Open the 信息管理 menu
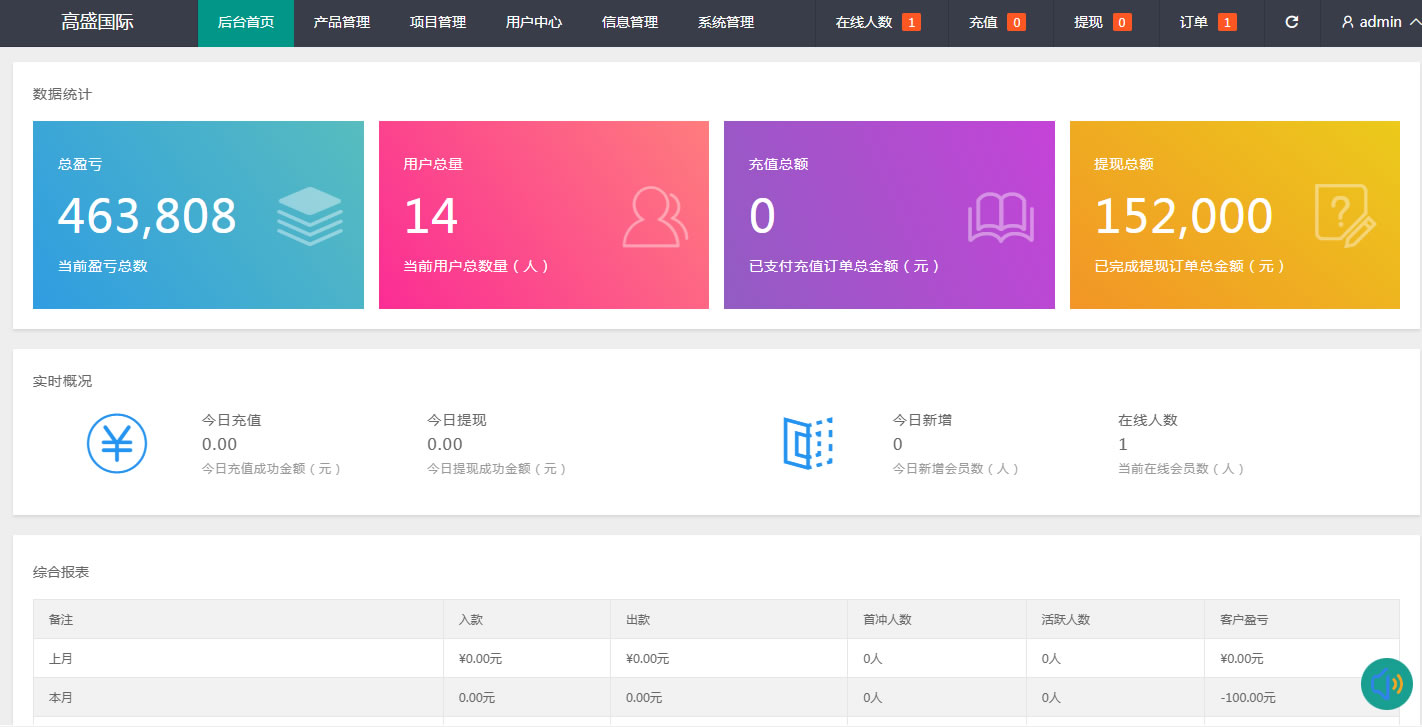Image resolution: width=1422 pixels, height=727 pixels. point(630,22)
